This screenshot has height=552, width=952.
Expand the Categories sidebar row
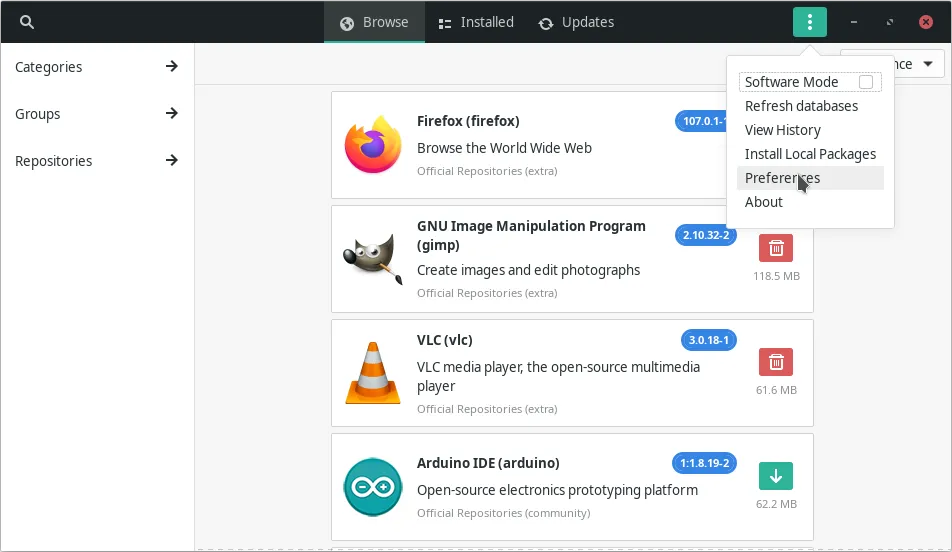(x=97, y=66)
